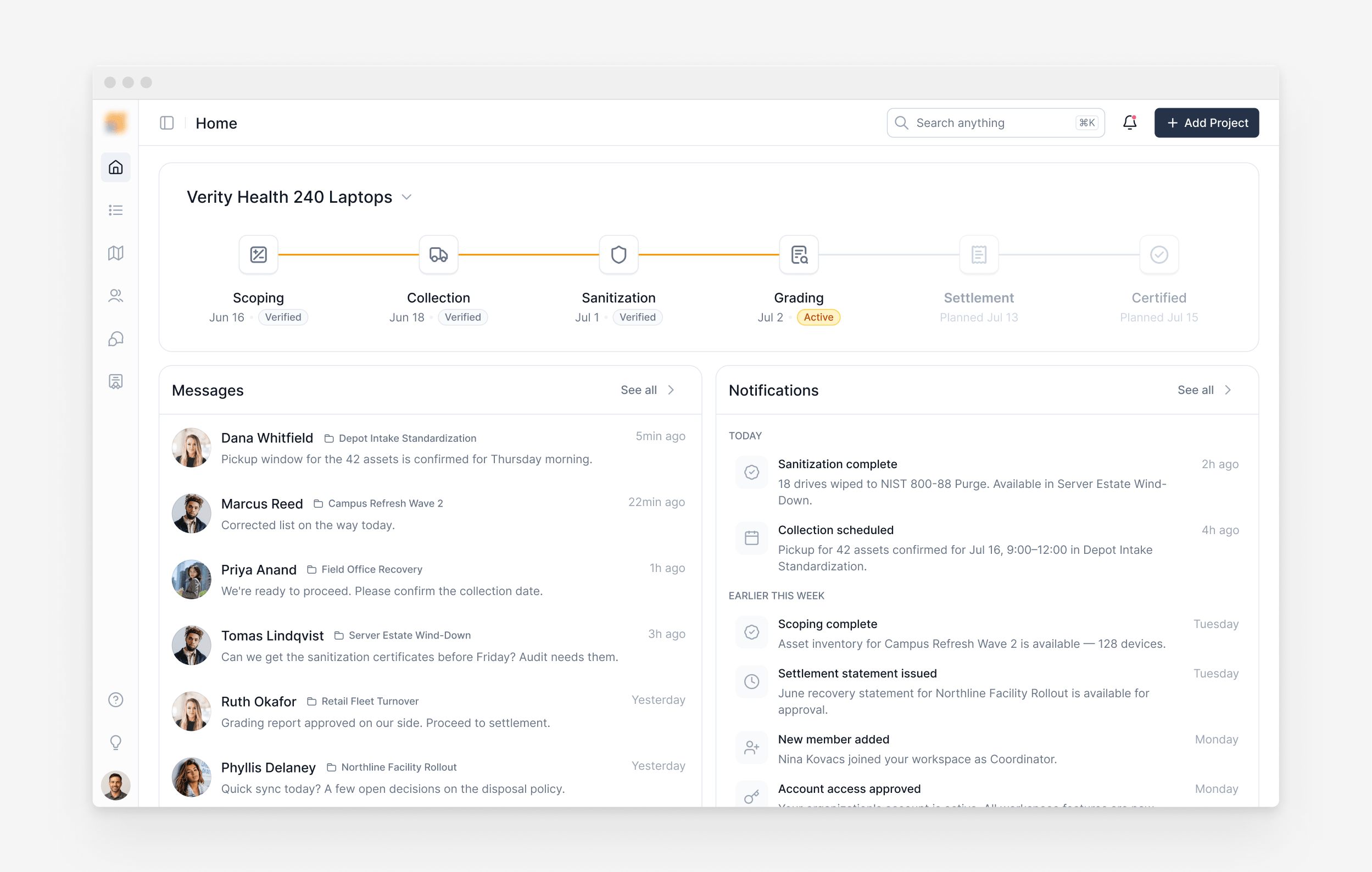
Task: Click the Active badge under Grading
Action: [818, 317]
